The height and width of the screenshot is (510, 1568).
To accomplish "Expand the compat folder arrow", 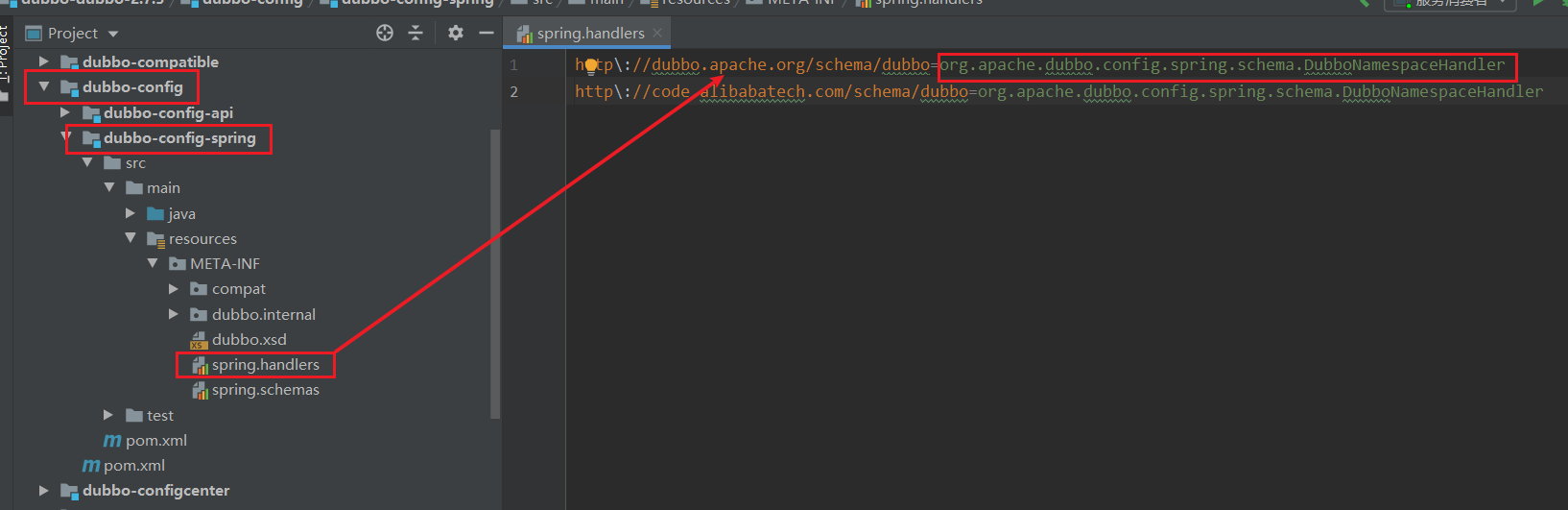I will [x=174, y=288].
